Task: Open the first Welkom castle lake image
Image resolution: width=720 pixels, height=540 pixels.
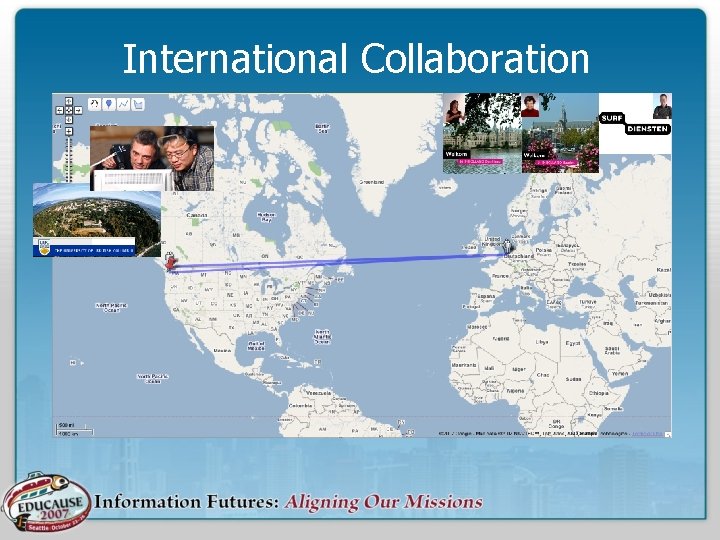Action: [x=482, y=133]
